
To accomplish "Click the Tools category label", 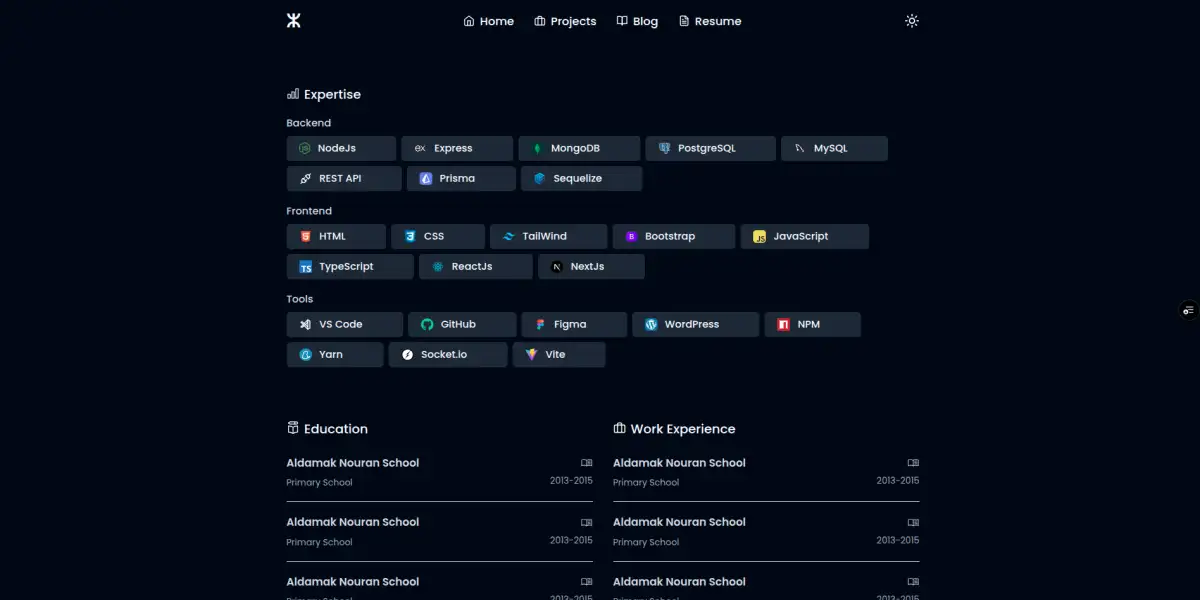I will point(300,299).
